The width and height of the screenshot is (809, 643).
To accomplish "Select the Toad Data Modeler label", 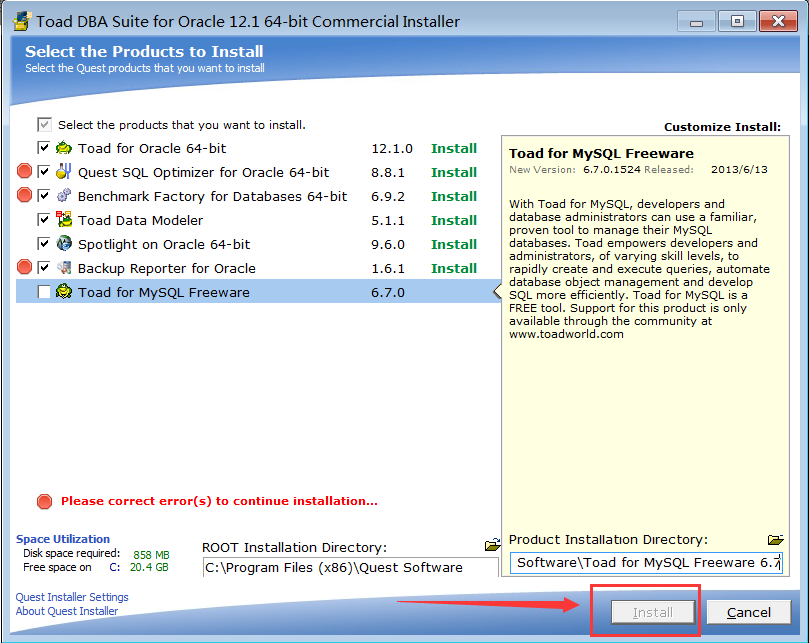I will coord(140,220).
